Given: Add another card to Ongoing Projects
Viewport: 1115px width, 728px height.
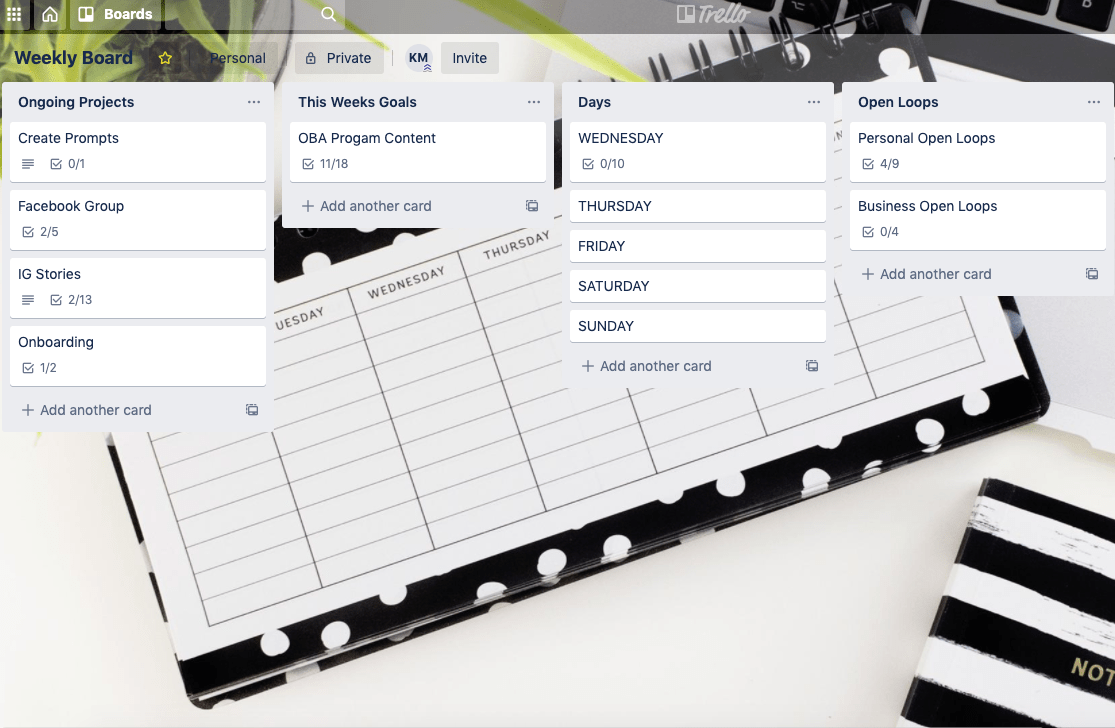Looking at the screenshot, I should [x=87, y=410].
